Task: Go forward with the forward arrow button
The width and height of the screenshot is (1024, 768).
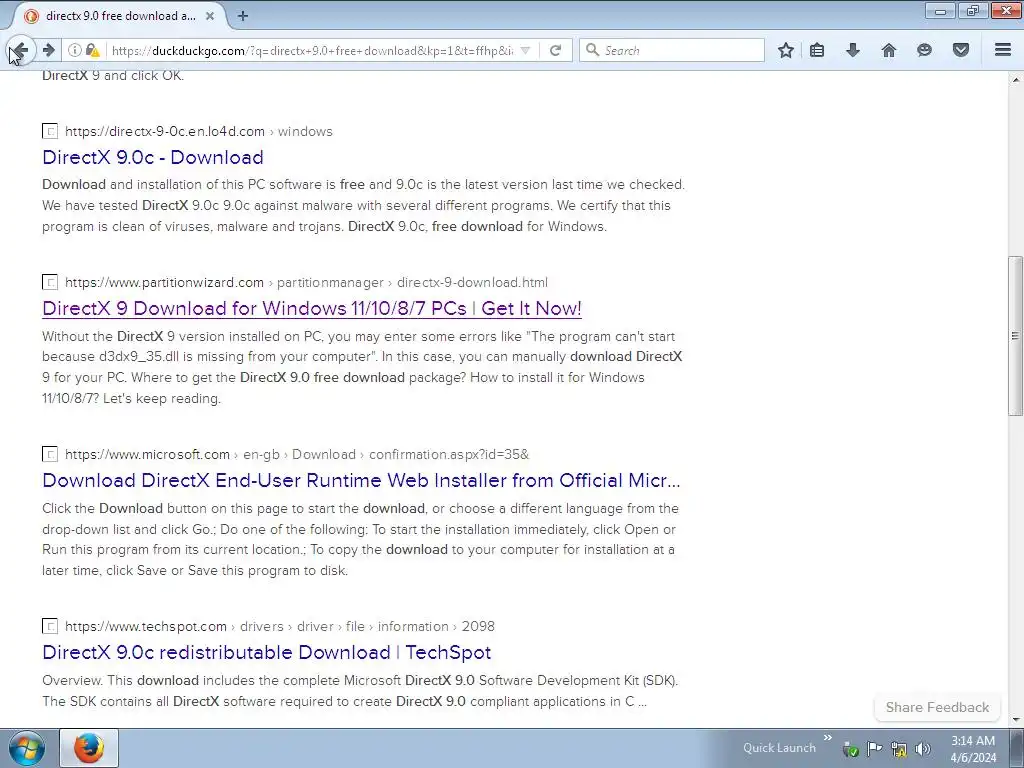Action: point(48,50)
